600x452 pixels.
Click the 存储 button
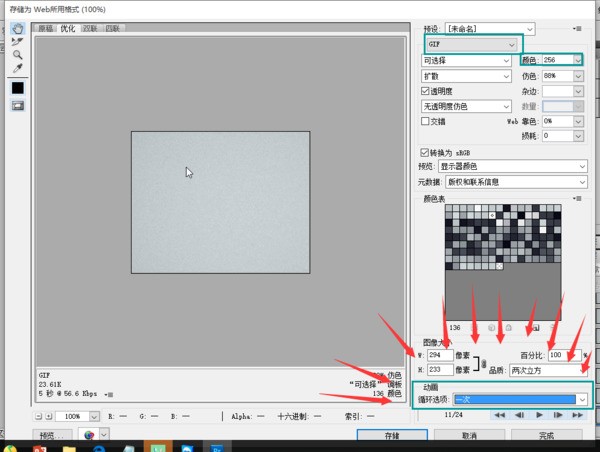[391, 437]
